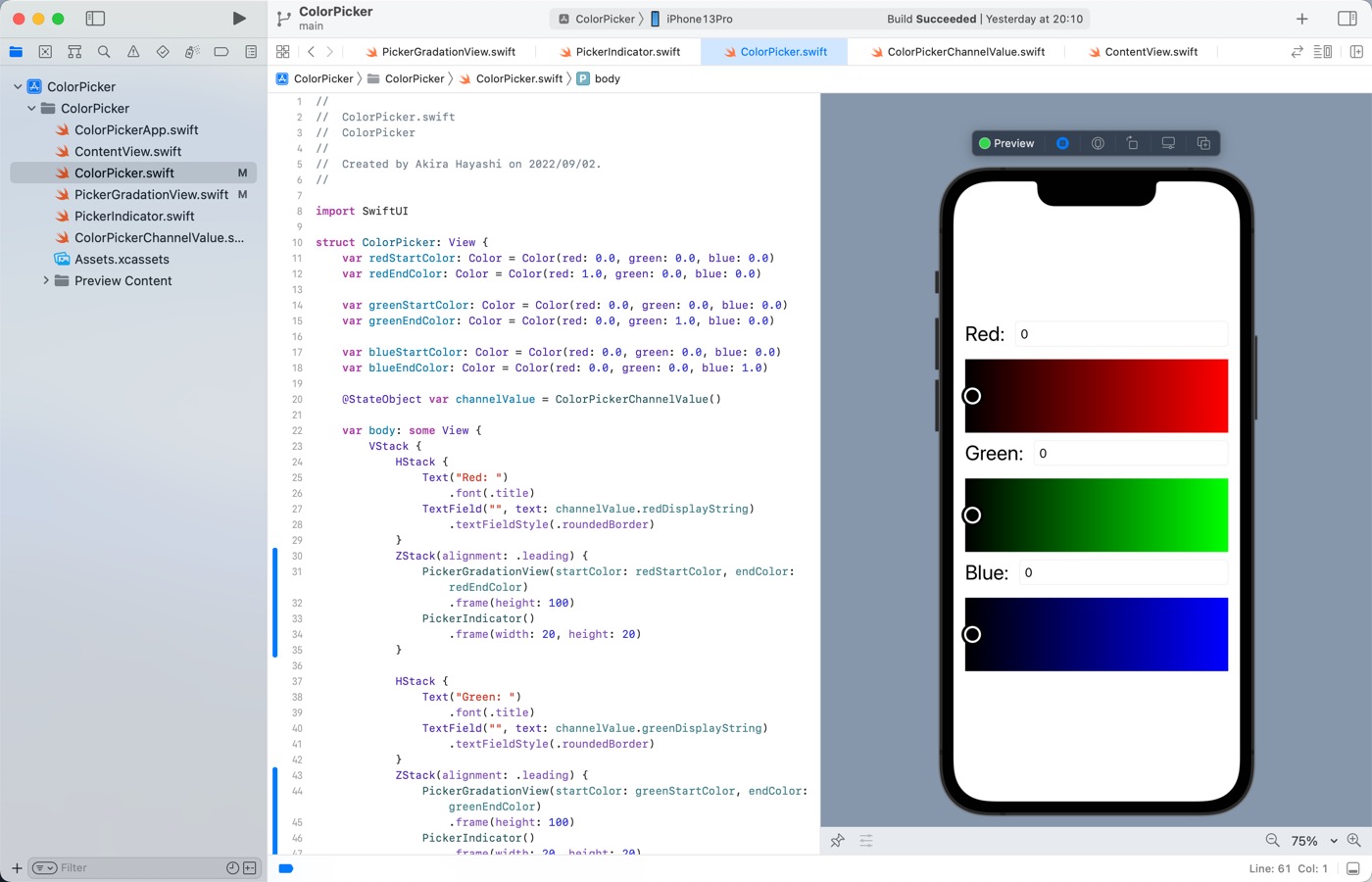Open the project navigator folder icon
The height and width of the screenshot is (882, 1372).
[16, 52]
